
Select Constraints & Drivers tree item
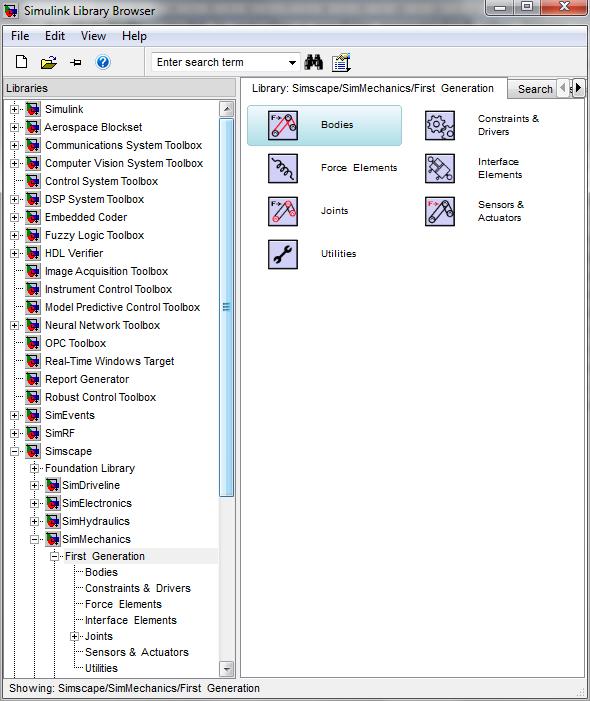pos(138,588)
